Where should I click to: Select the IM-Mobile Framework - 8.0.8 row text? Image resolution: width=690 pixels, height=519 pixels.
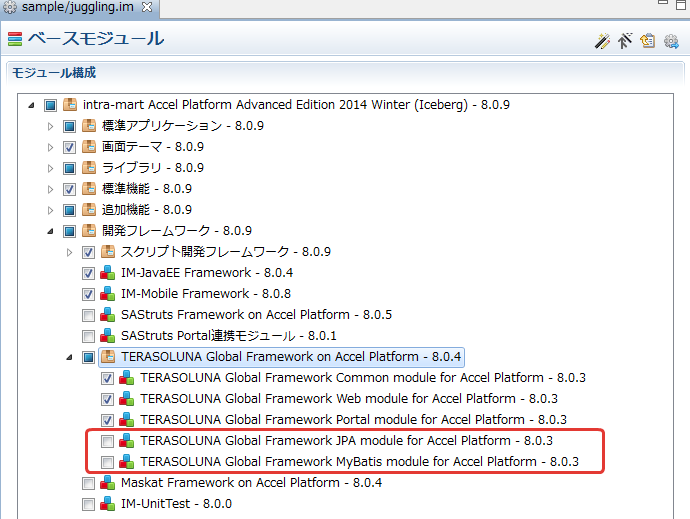click(x=206, y=294)
